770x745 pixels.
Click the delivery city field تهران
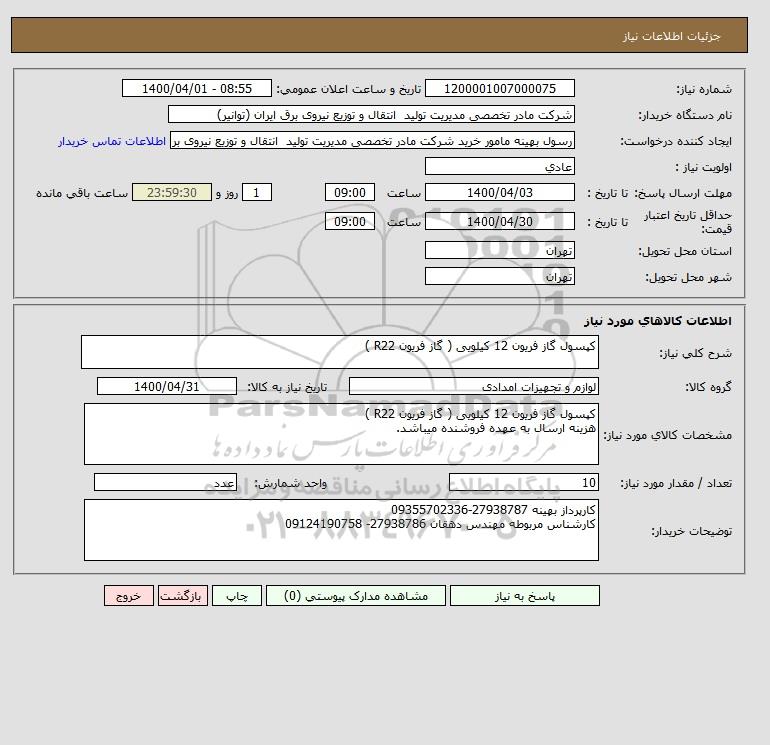tap(499, 276)
